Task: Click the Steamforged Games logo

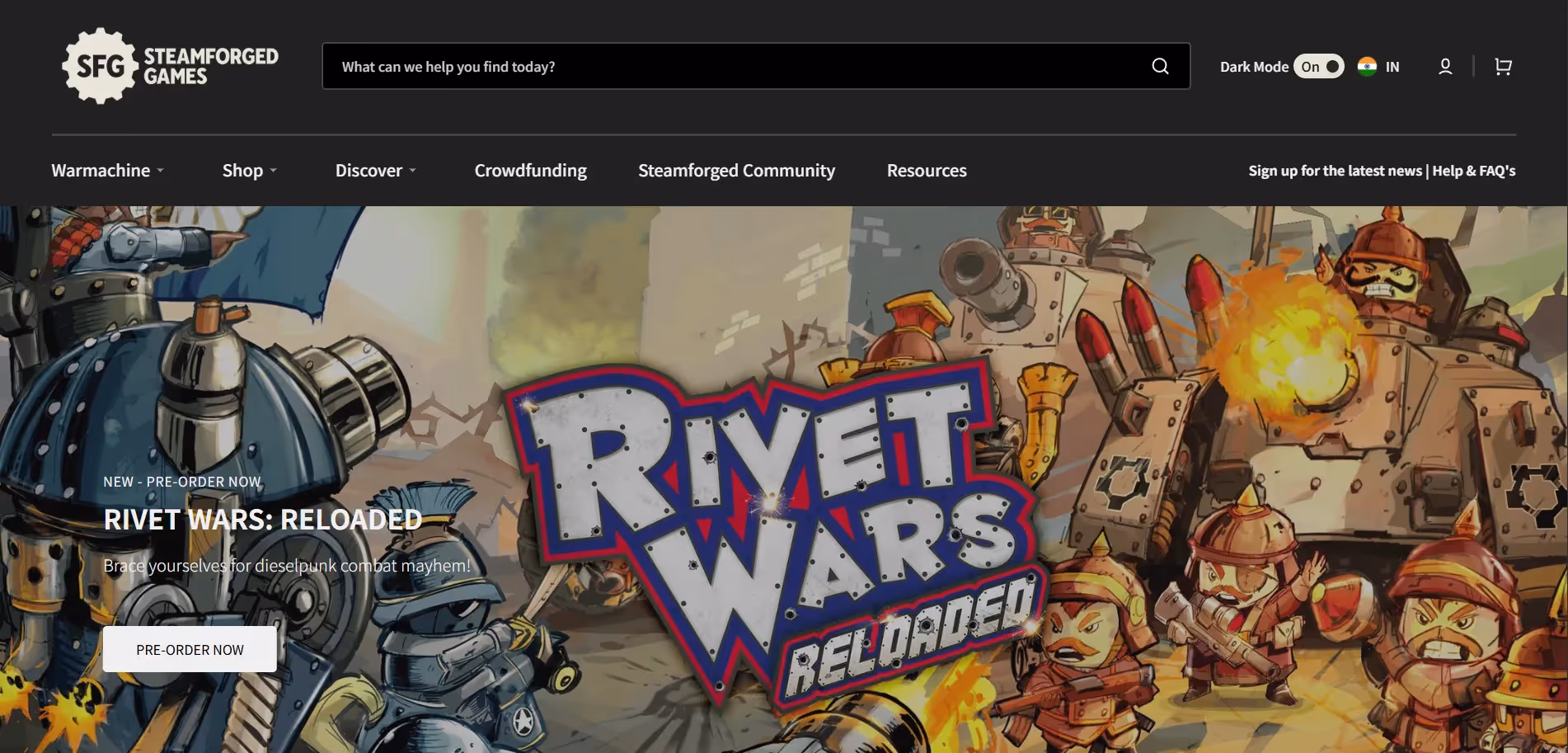Action: pyautogui.click(x=171, y=66)
